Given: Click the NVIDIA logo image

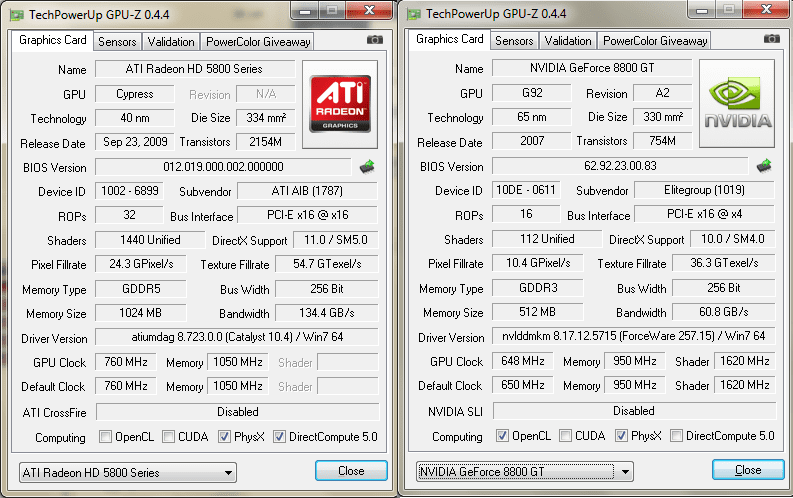Looking at the screenshot, I should tap(737, 103).
